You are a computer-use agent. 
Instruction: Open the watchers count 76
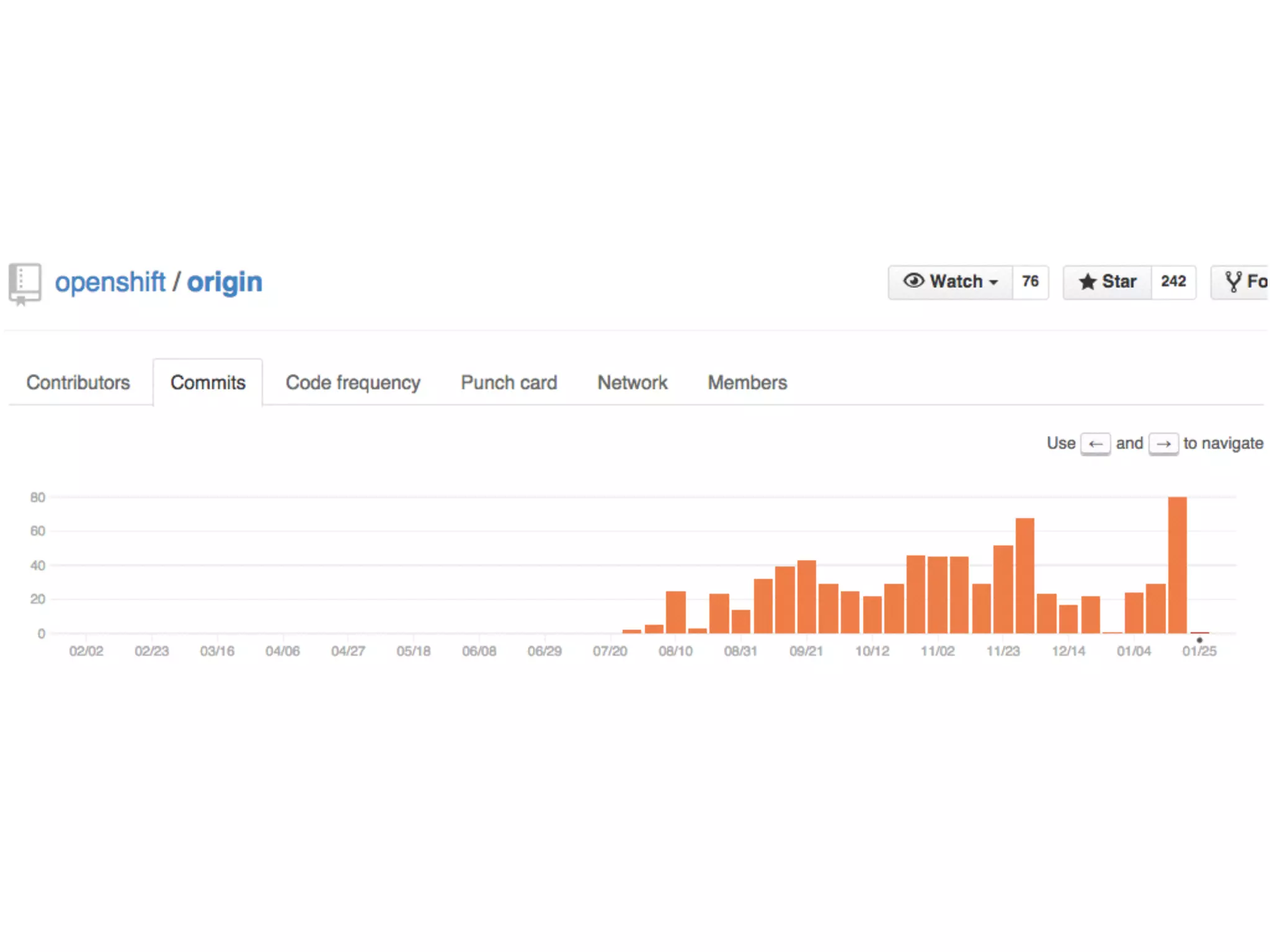tap(1030, 282)
